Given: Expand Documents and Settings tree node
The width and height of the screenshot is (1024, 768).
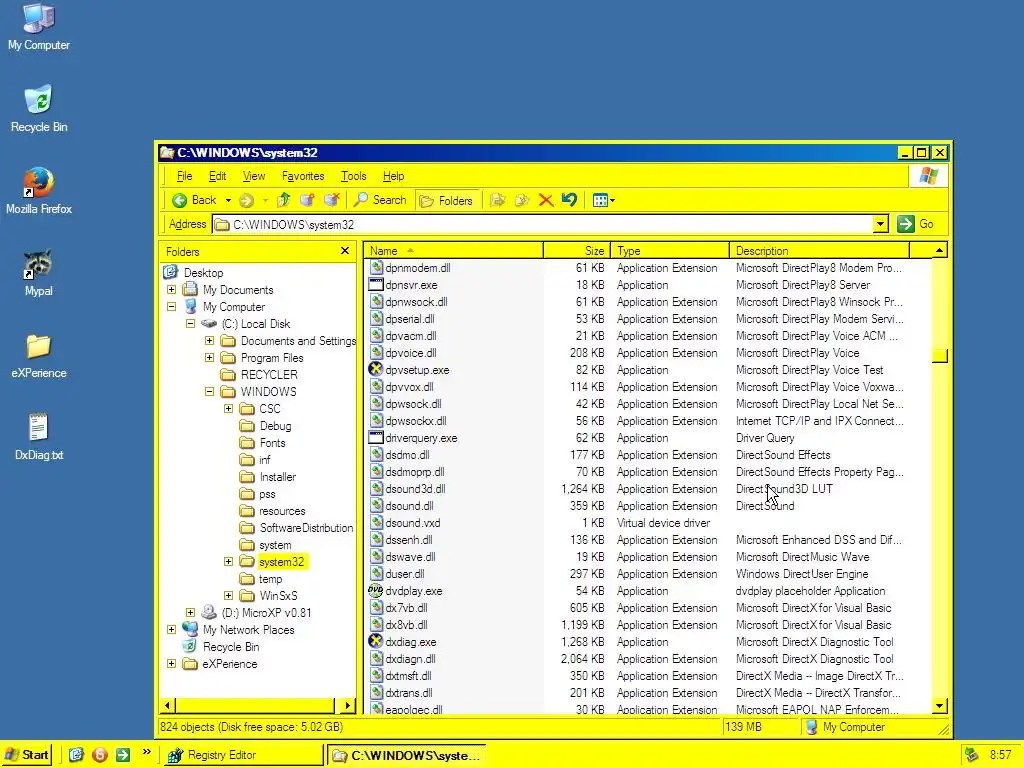Looking at the screenshot, I should pyautogui.click(x=209, y=340).
